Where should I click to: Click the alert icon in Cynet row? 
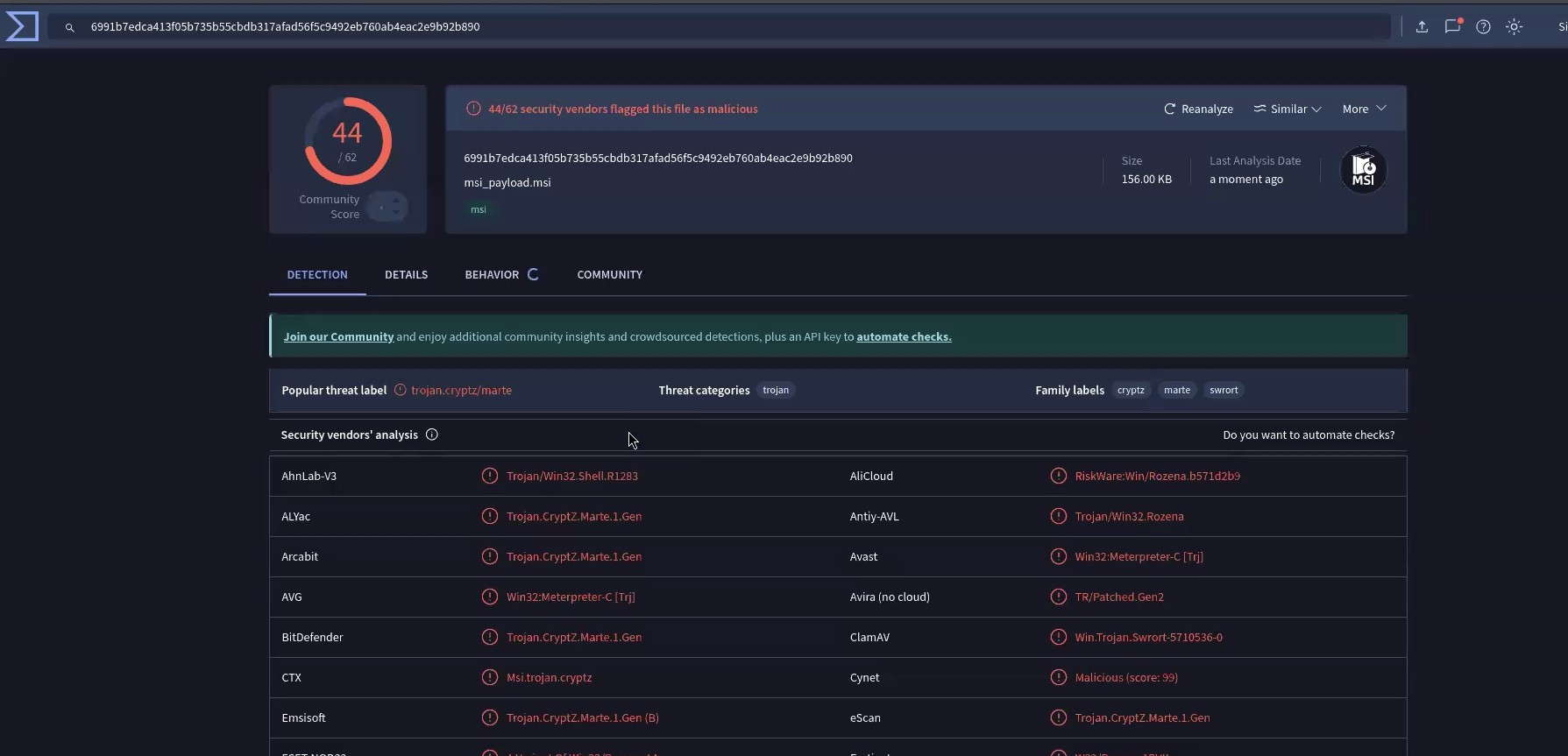click(x=1059, y=677)
